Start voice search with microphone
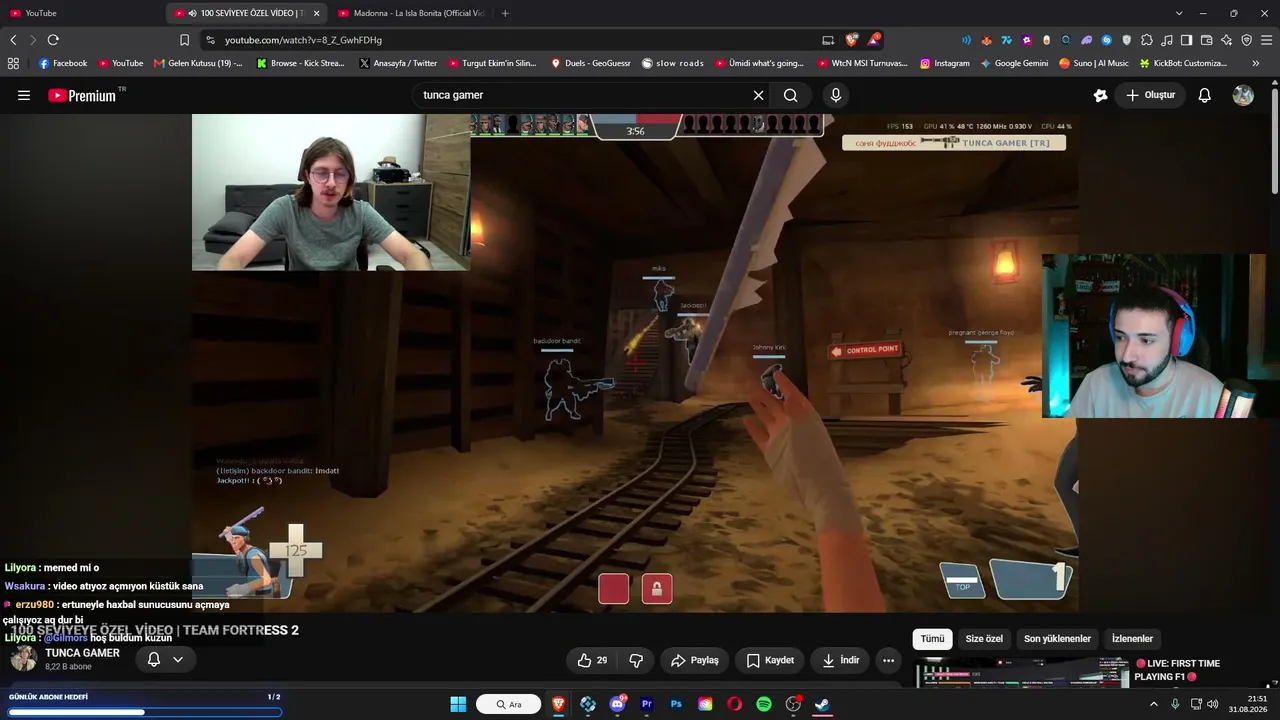This screenshot has width=1280, height=720. click(836, 95)
